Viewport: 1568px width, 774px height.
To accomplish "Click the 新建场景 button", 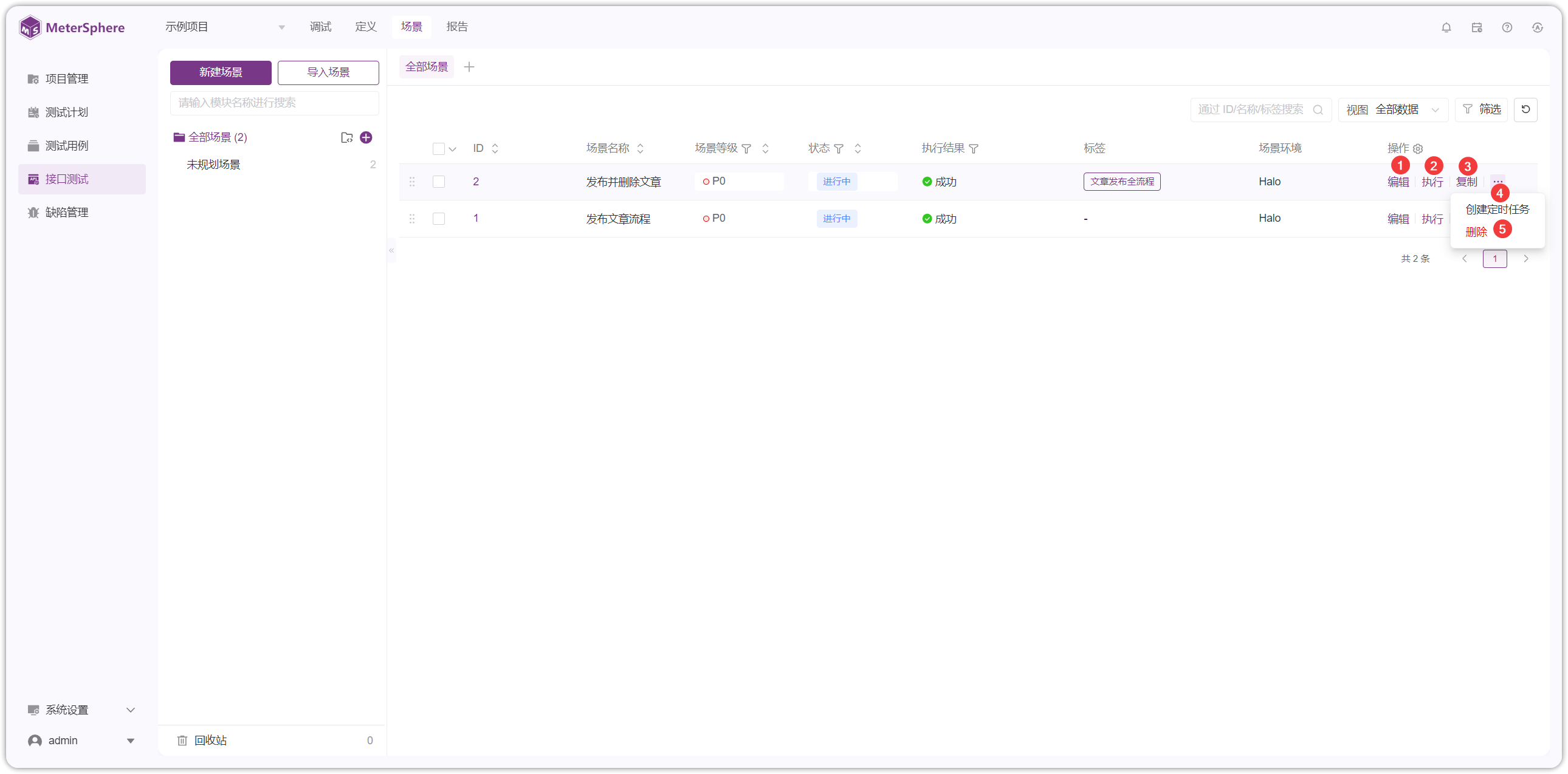I will pyautogui.click(x=221, y=72).
